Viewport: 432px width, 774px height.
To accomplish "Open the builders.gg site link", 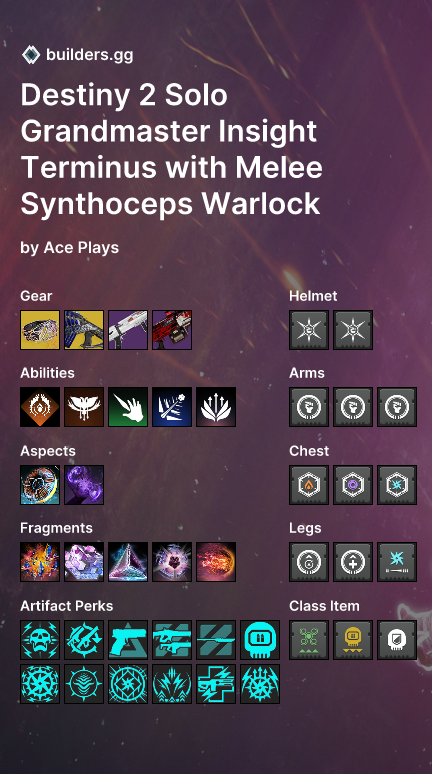I will tap(89, 55).
